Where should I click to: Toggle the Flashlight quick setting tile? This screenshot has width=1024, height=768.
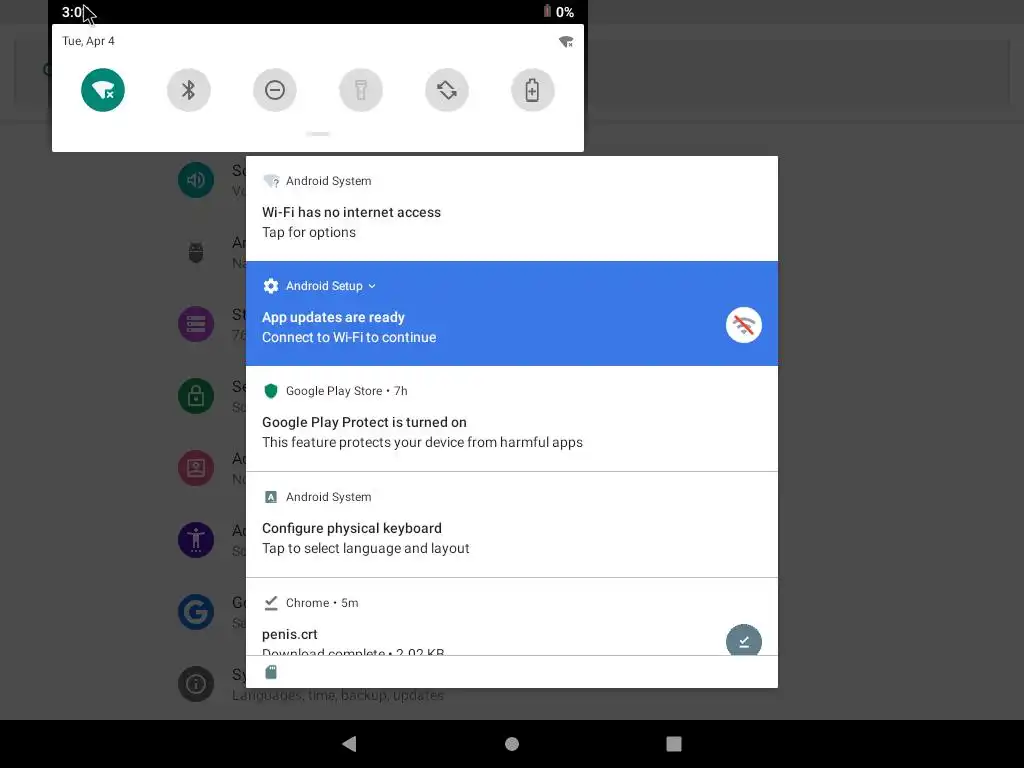[x=360, y=90]
